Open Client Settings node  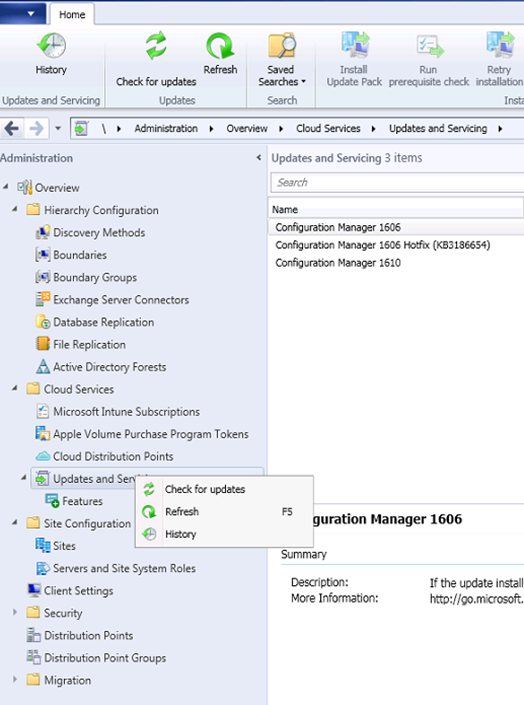coord(70,590)
